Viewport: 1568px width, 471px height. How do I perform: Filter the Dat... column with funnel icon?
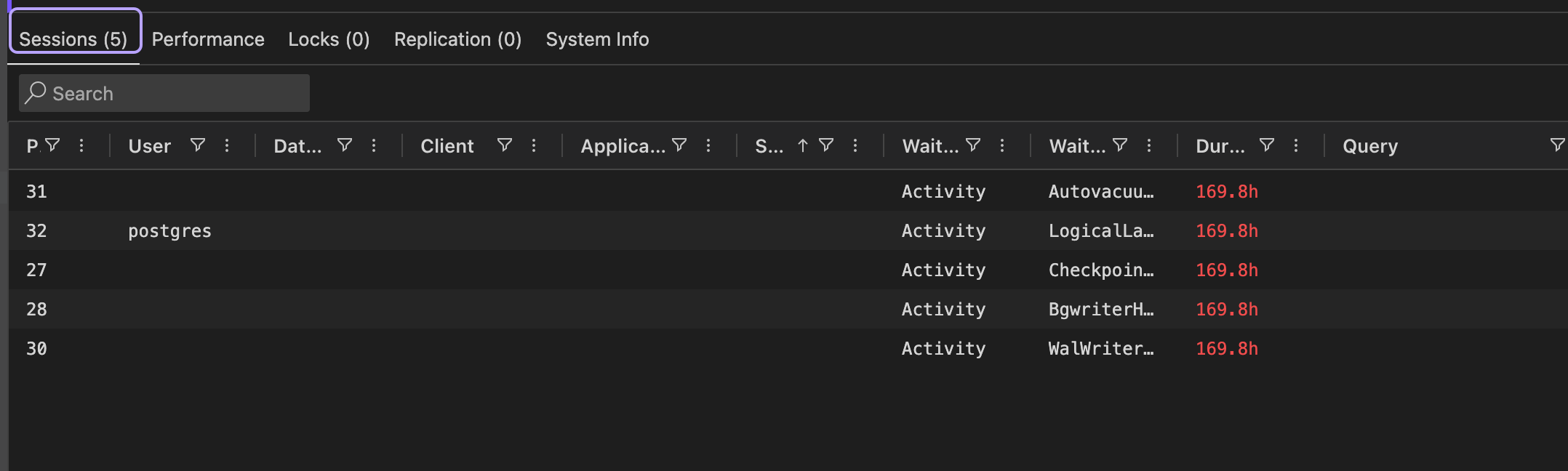(345, 145)
